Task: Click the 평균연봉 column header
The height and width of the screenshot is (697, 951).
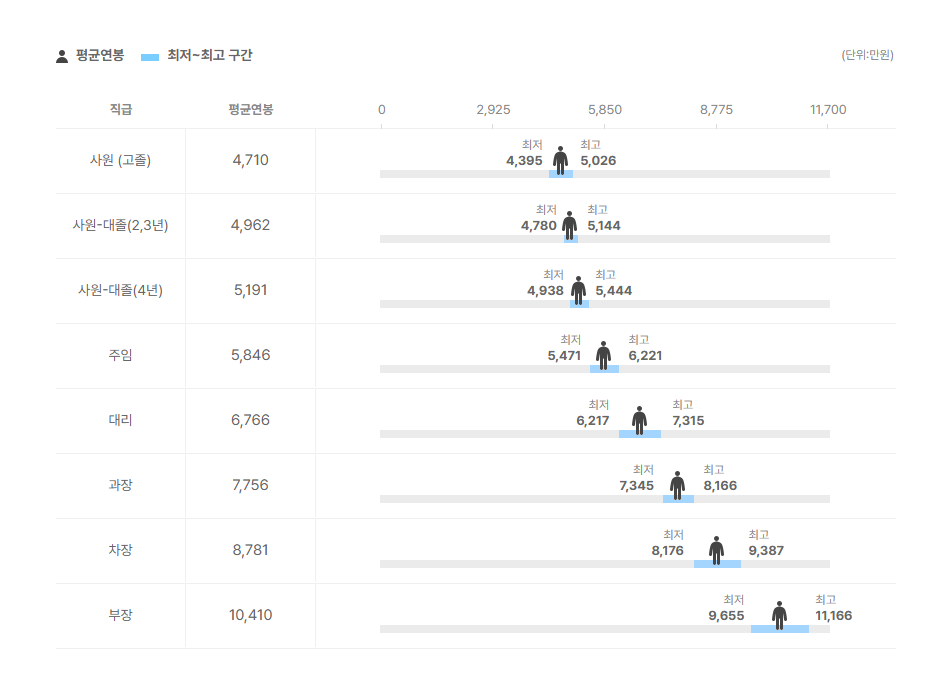Action: (250, 109)
